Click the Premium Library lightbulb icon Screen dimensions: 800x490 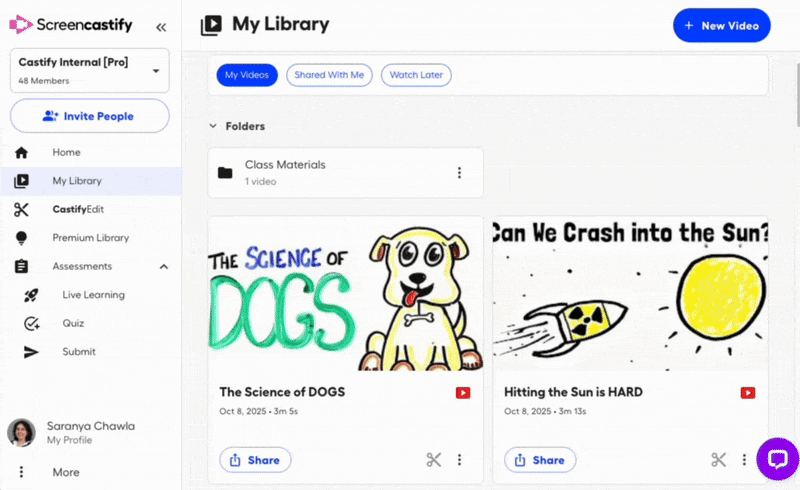click(21, 238)
